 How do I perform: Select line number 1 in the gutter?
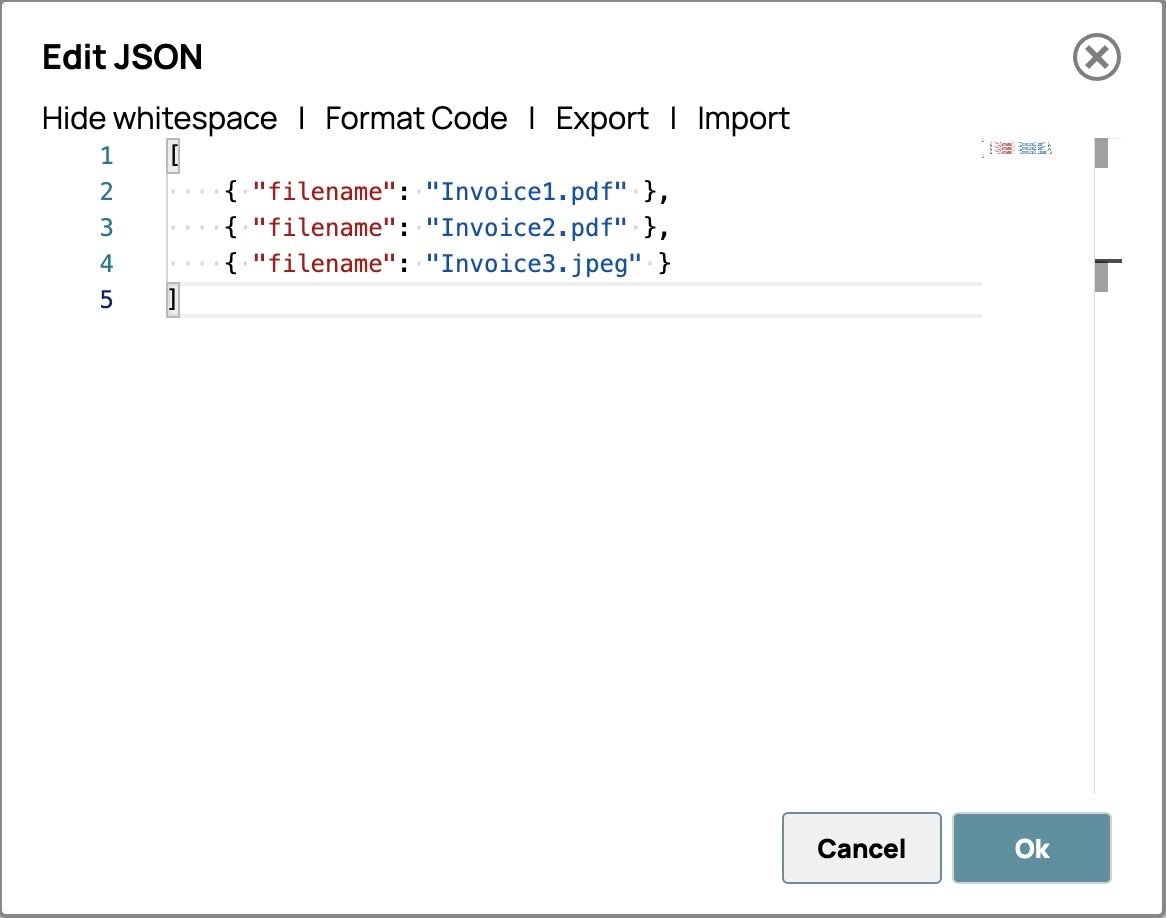pyautogui.click(x=107, y=156)
